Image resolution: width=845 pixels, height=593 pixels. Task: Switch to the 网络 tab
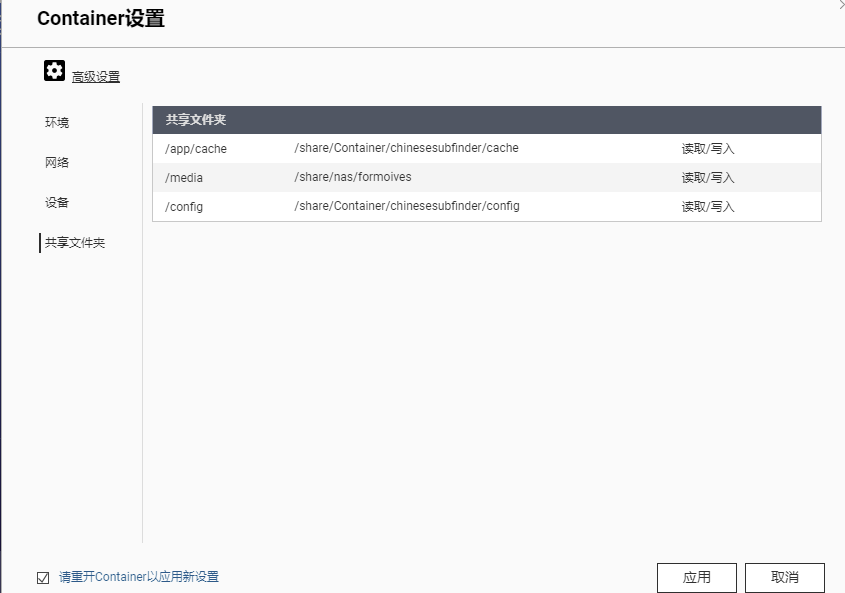[57, 162]
